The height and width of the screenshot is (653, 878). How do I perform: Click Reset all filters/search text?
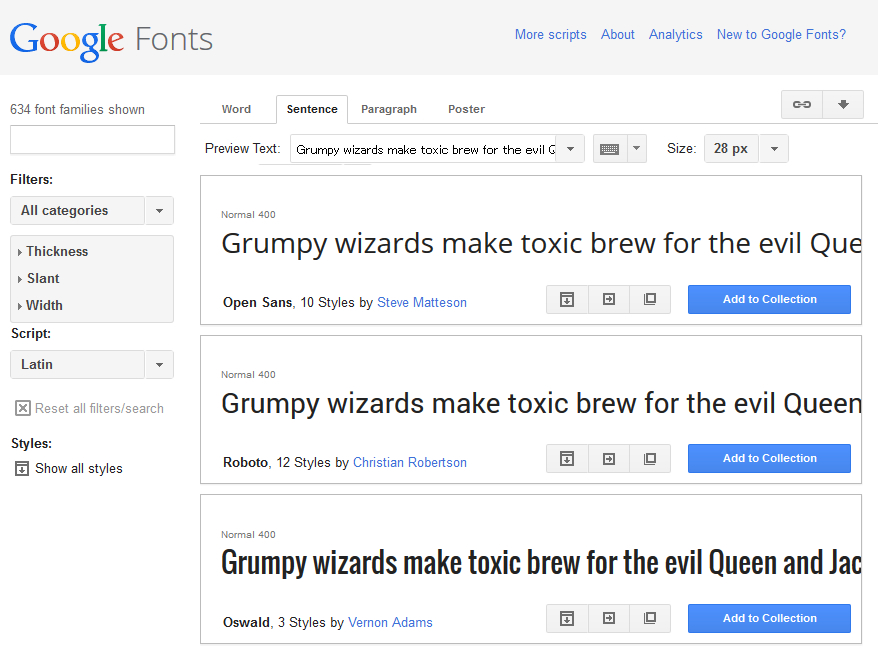[x=99, y=408]
